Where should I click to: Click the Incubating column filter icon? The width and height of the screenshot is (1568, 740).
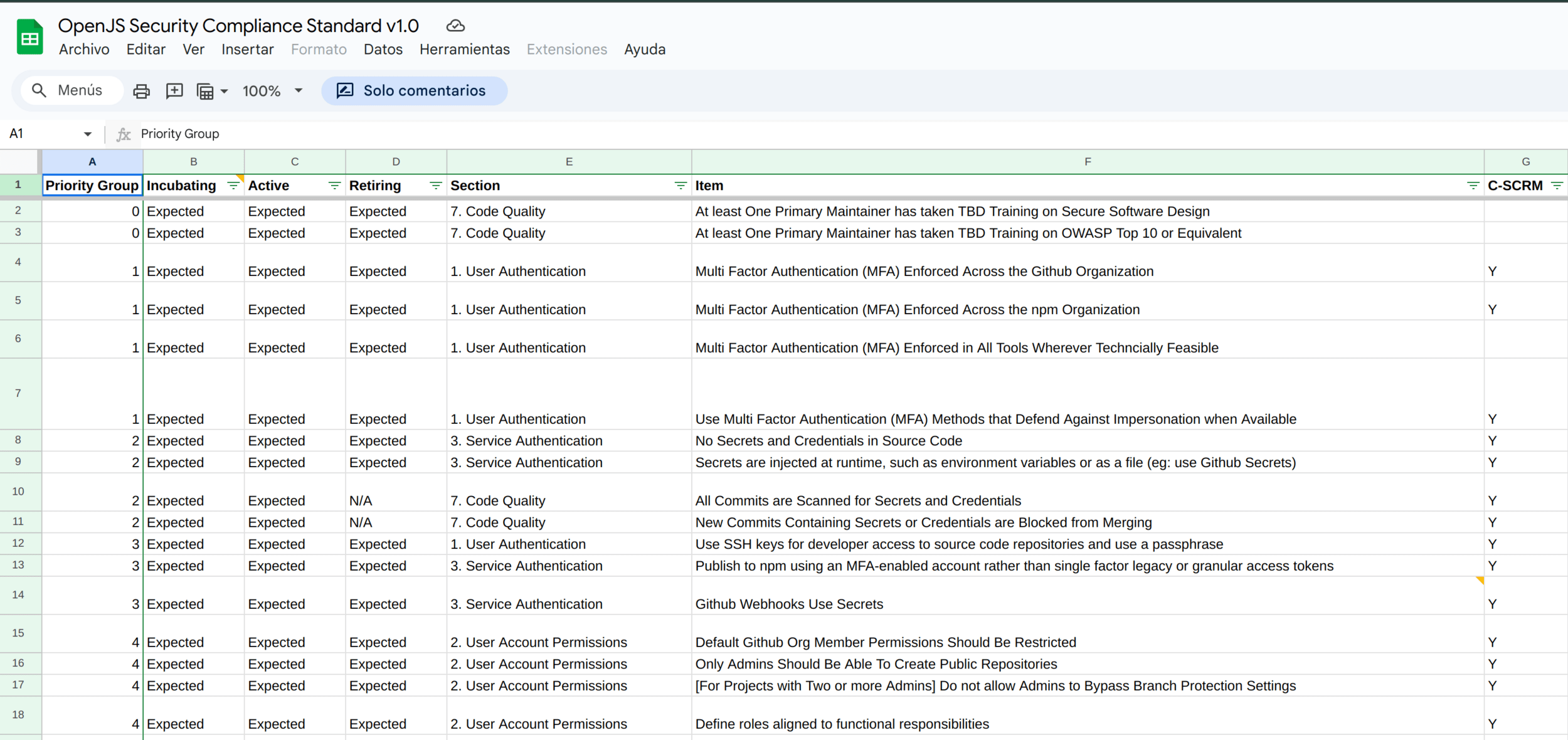[x=233, y=186]
